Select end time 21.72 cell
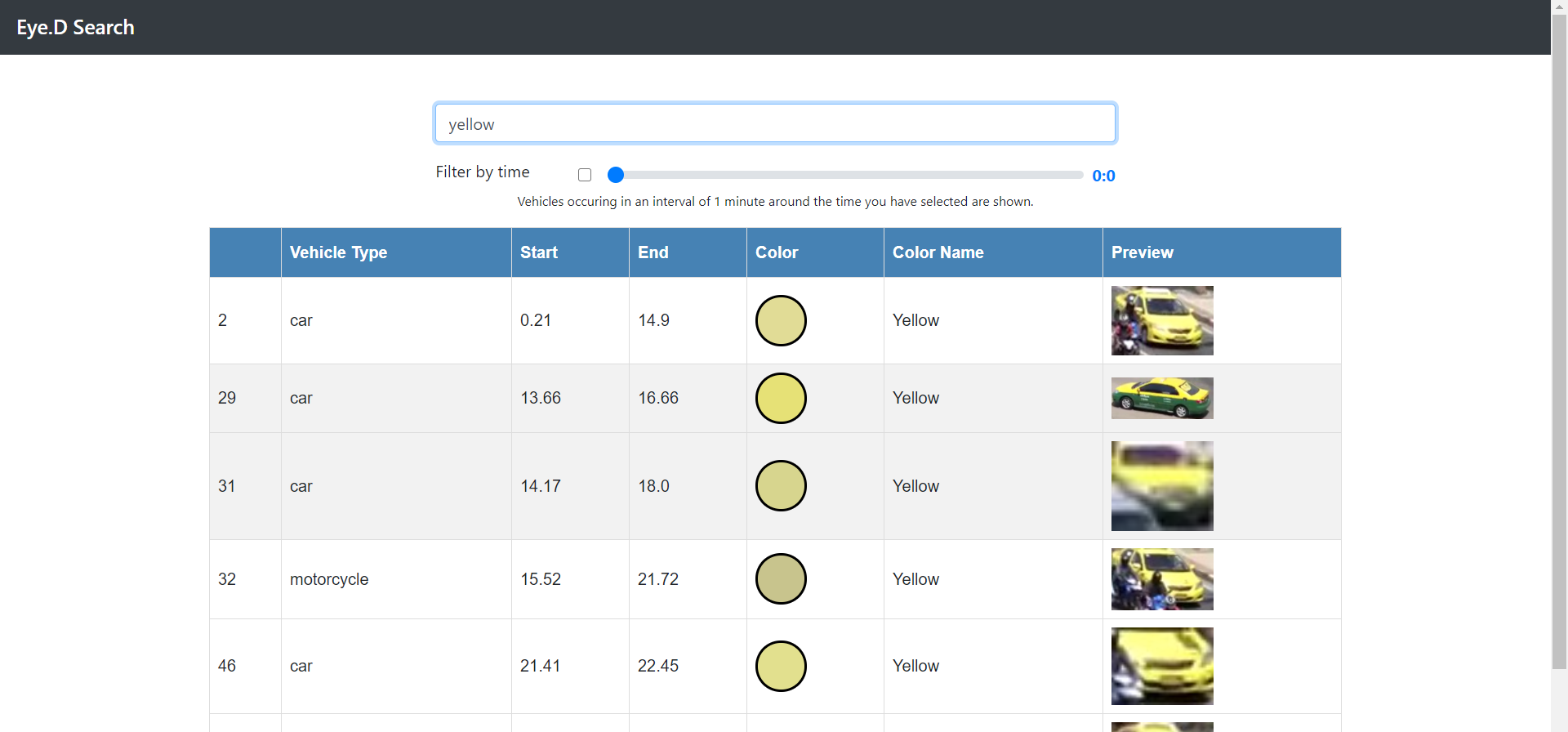The height and width of the screenshot is (732, 1568). (688, 579)
